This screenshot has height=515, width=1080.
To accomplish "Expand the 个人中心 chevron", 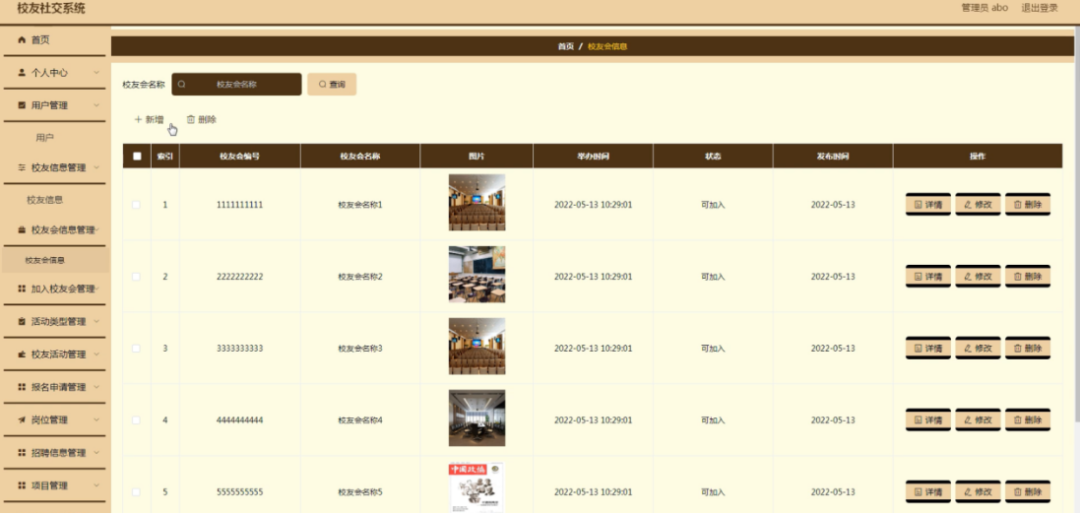I will point(96,72).
